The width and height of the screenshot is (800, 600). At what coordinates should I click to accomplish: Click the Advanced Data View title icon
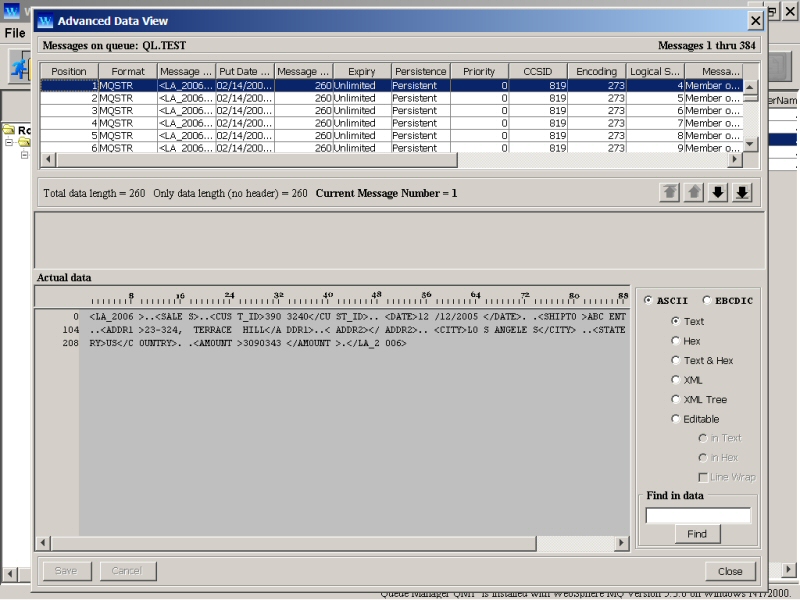[45, 21]
